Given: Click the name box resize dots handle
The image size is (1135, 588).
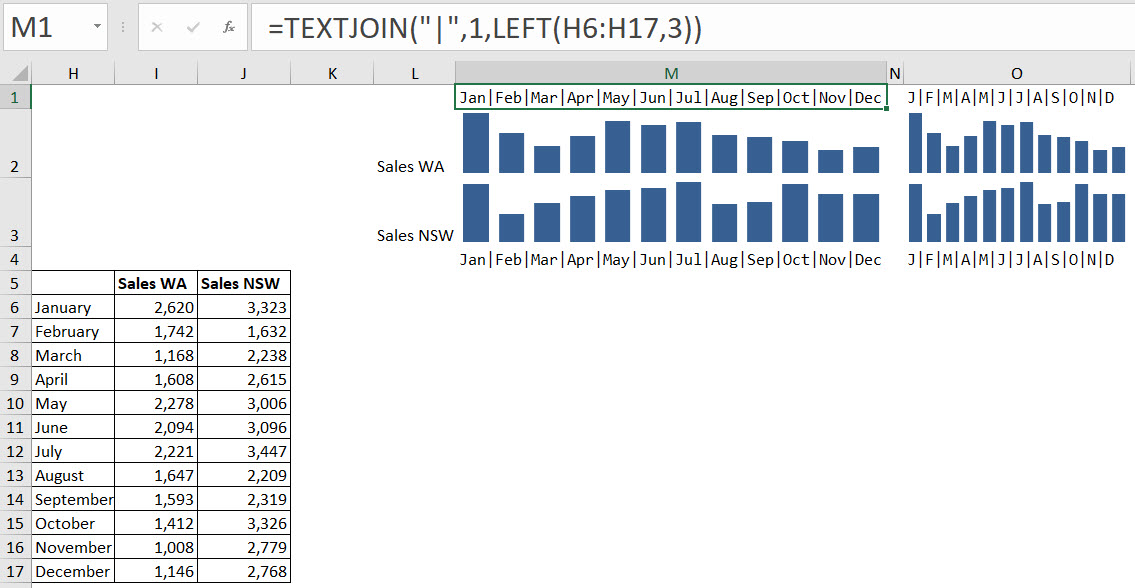Looking at the screenshot, I should point(121,28).
